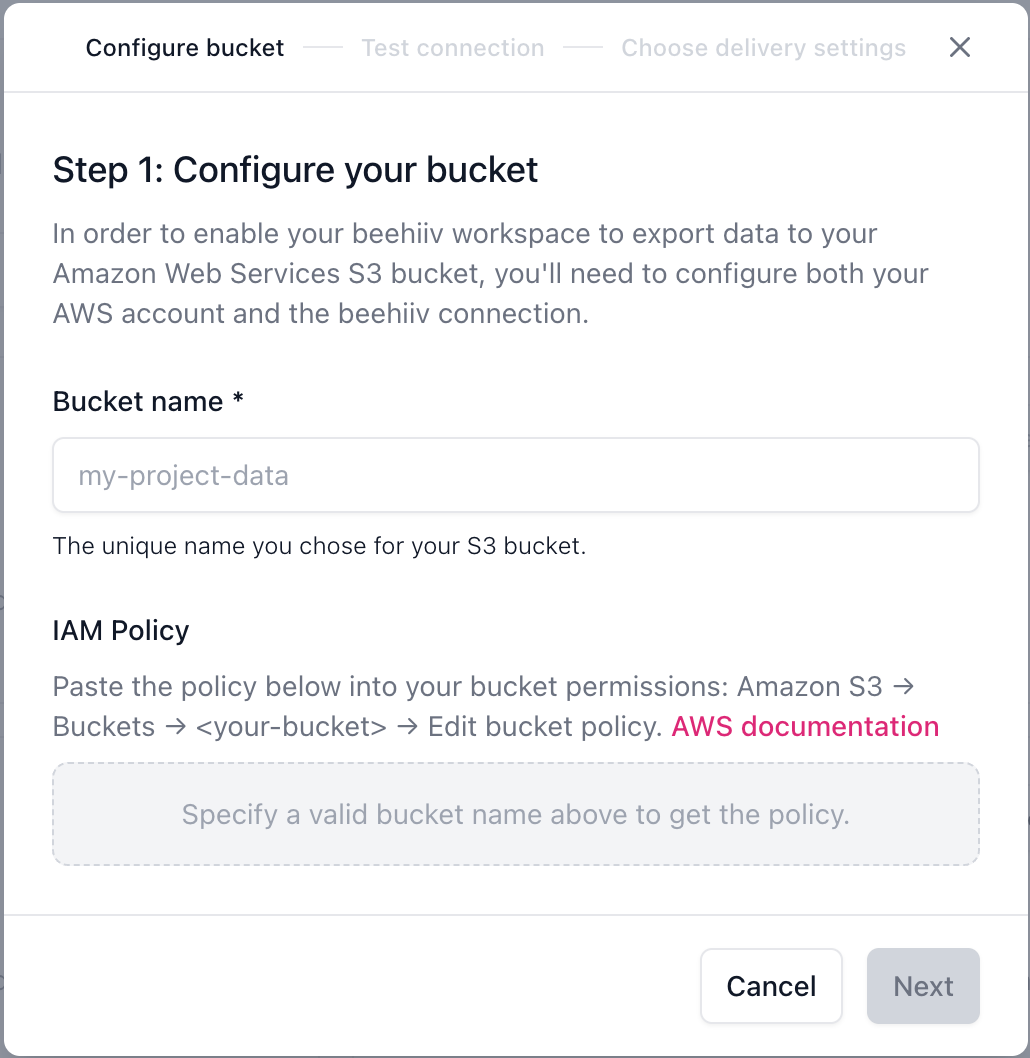Click the beehiiv workspace export description paragraph
Viewport: 1030px width, 1058px height.
[x=490, y=274]
